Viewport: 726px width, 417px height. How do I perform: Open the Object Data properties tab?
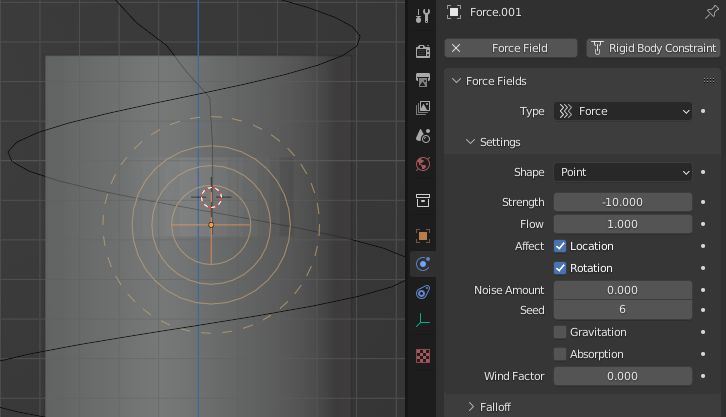pos(423,320)
